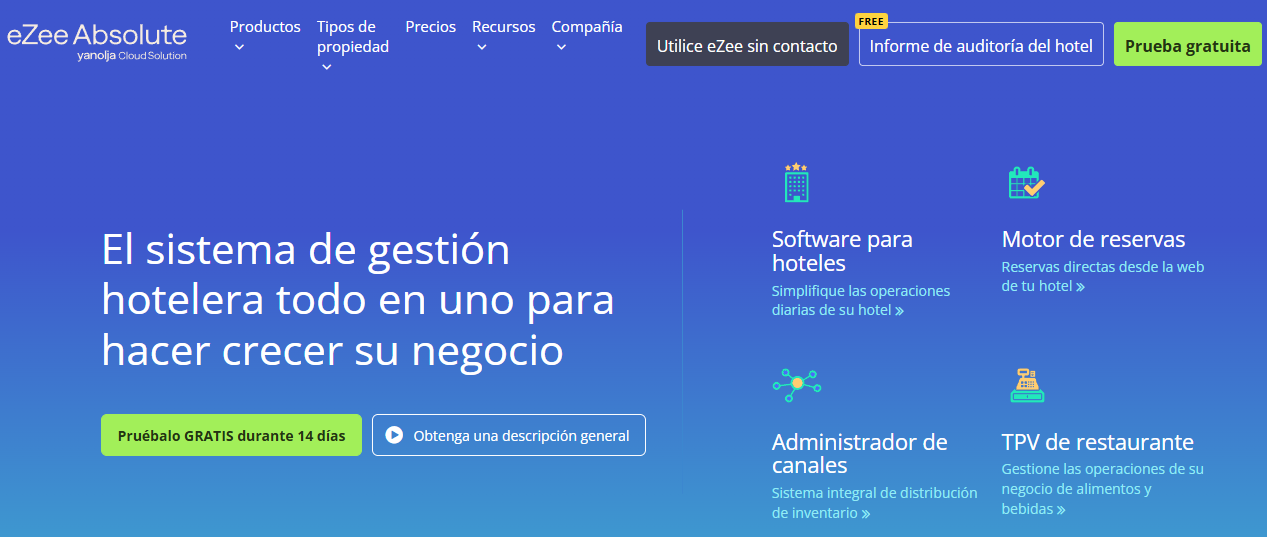Expand the Productos menu chevron
Viewport: 1267px width, 537px height.
click(238, 47)
